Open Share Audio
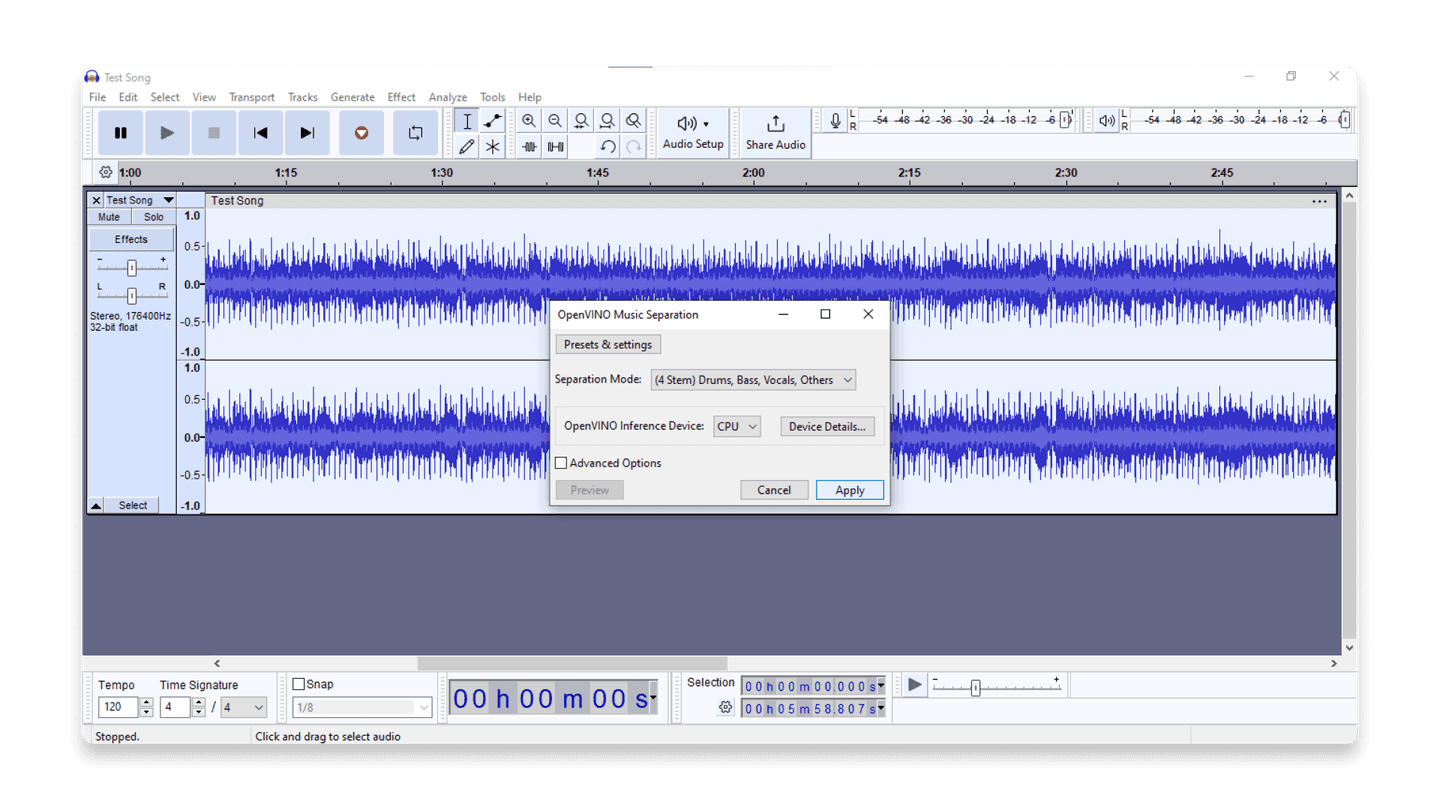This screenshot has width=1440, height=810. point(775,132)
